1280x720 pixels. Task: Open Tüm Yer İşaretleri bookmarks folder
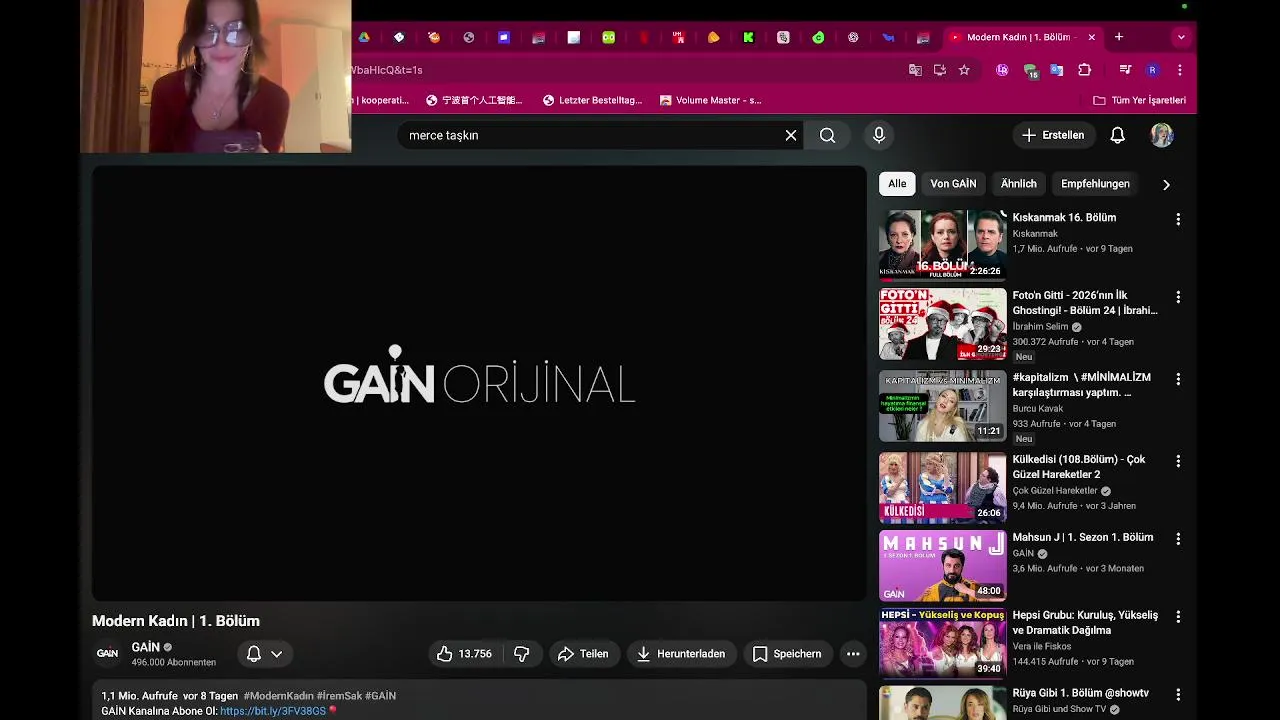click(x=1139, y=100)
